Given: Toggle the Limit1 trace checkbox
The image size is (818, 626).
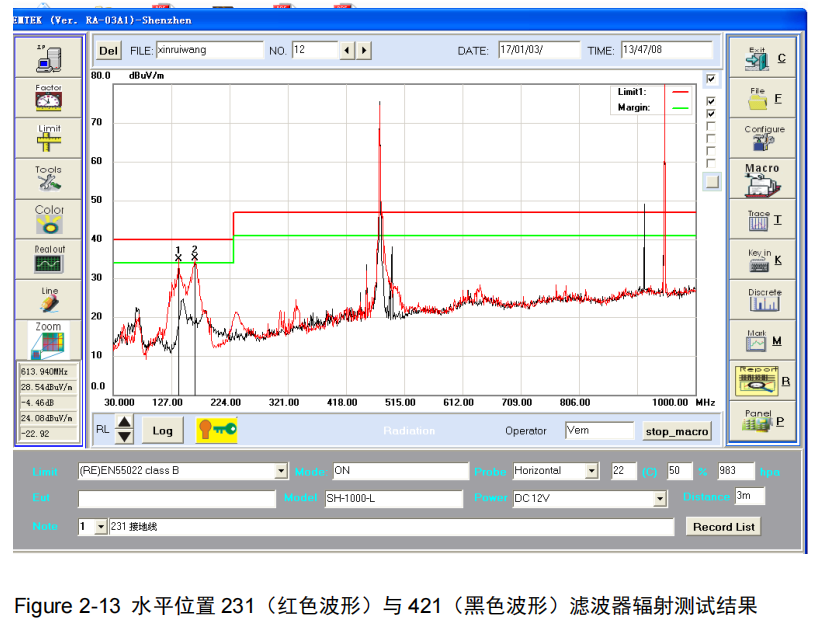Looking at the screenshot, I should point(711,101).
